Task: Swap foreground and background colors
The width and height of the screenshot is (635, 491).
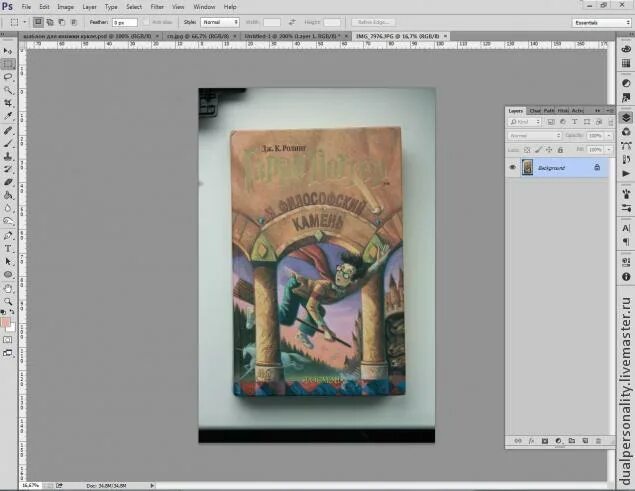Action: 12,312
